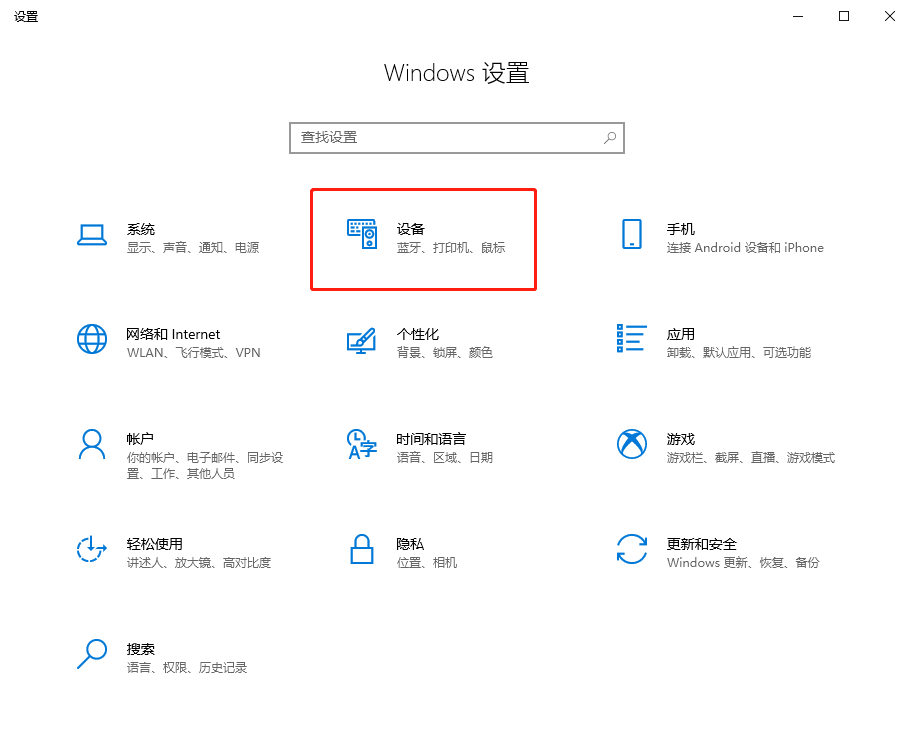Viewport: 913px width, 747px height.
Task: Click 连接 Android 设备和 iPhone text
Action: (x=745, y=247)
